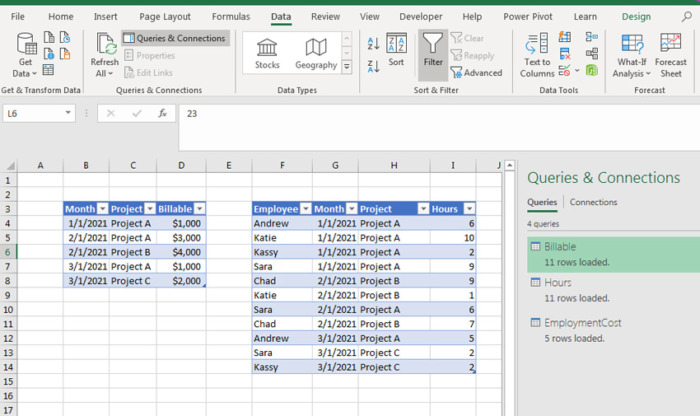Switch to the Formulas ribbon tab
This screenshot has width=700, height=416.
pos(231,17)
